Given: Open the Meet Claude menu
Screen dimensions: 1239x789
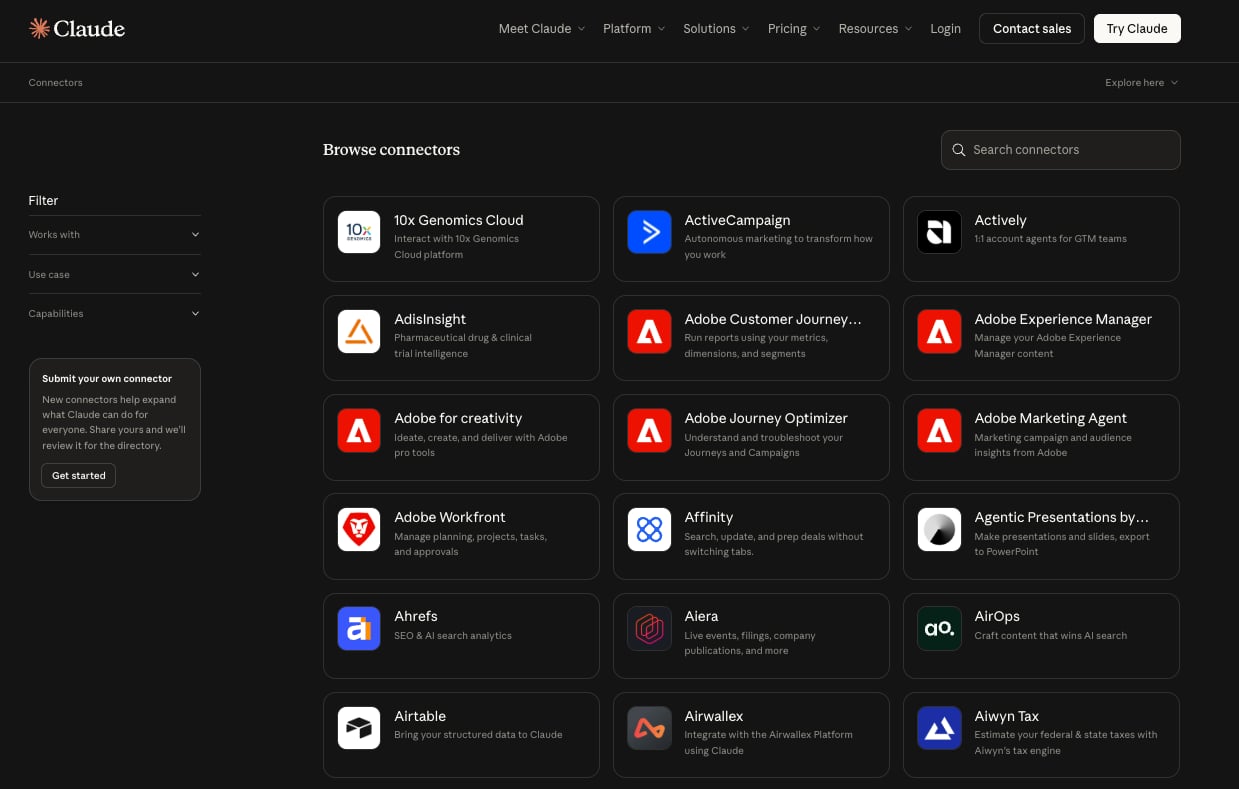Looking at the screenshot, I should pyautogui.click(x=542, y=28).
